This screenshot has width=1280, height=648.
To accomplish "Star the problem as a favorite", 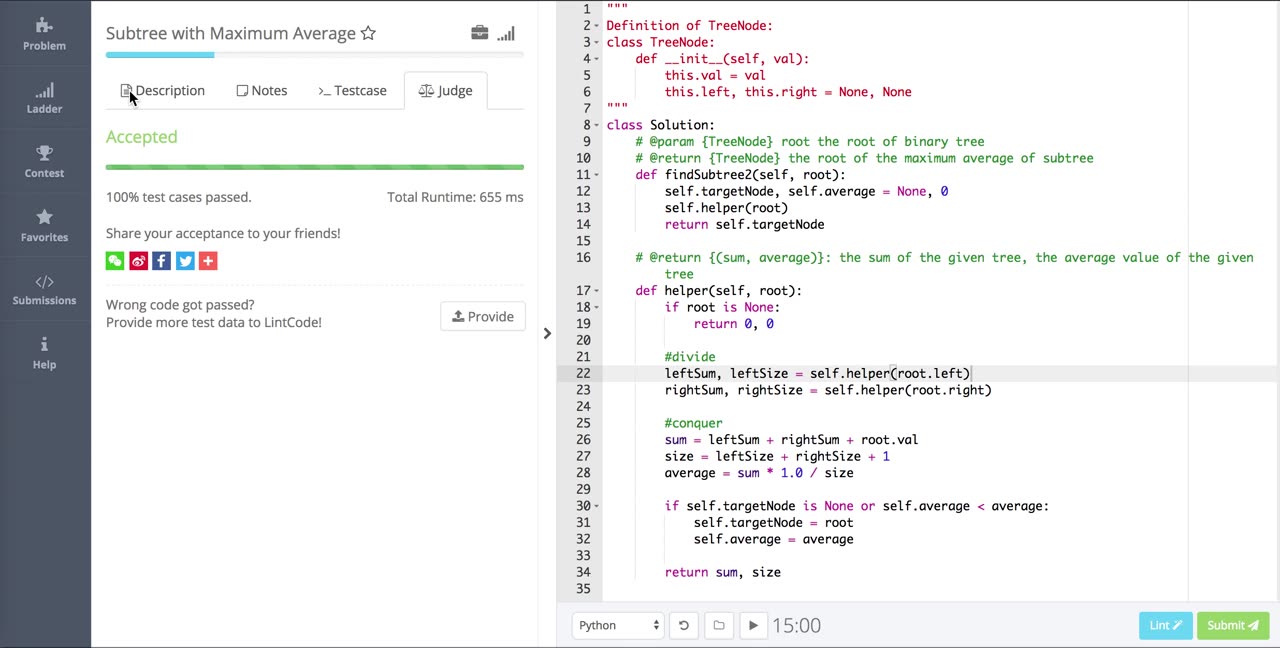I will click(x=368, y=33).
